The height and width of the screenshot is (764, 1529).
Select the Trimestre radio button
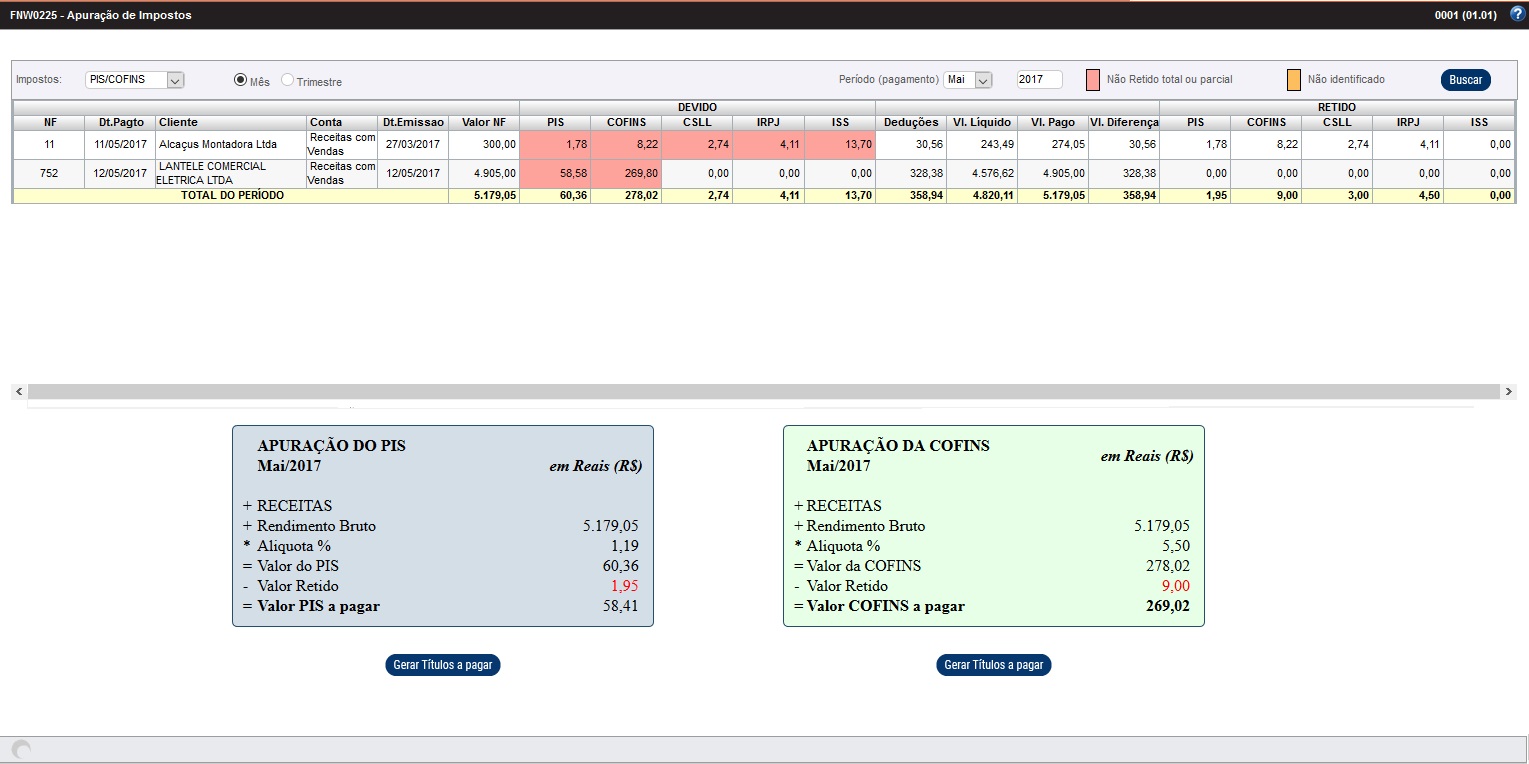click(x=288, y=80)
